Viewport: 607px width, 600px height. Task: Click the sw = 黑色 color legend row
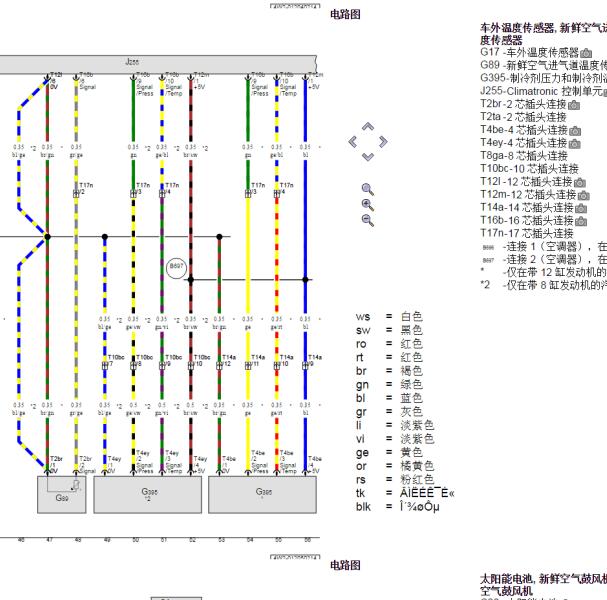(389, 330)
